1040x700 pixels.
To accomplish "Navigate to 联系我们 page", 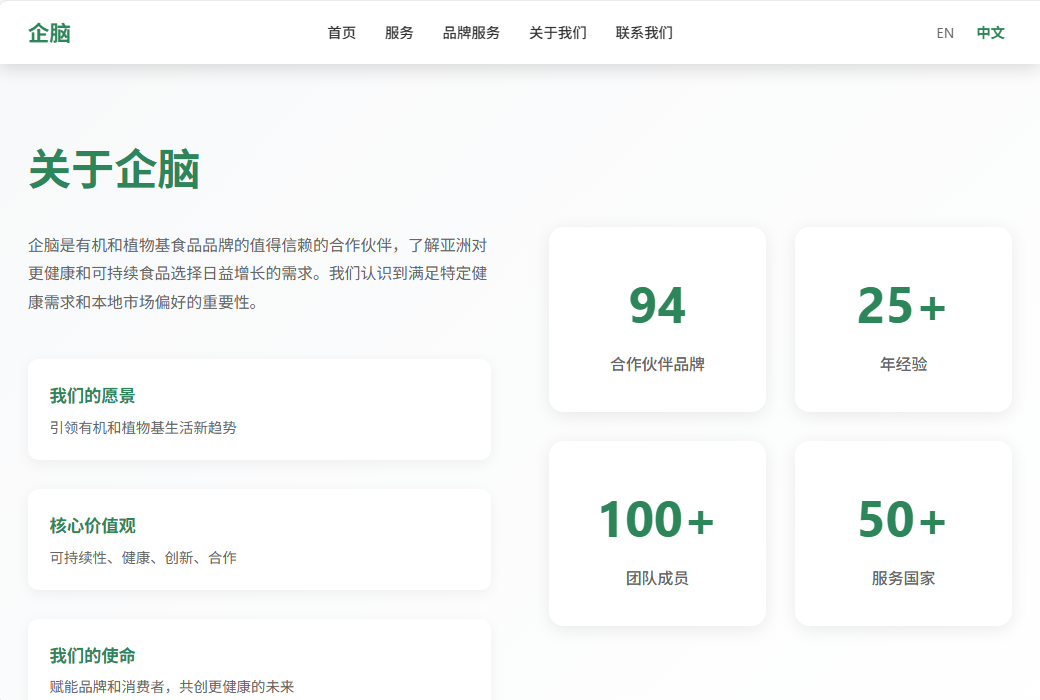I will click(x=644, y=33).
